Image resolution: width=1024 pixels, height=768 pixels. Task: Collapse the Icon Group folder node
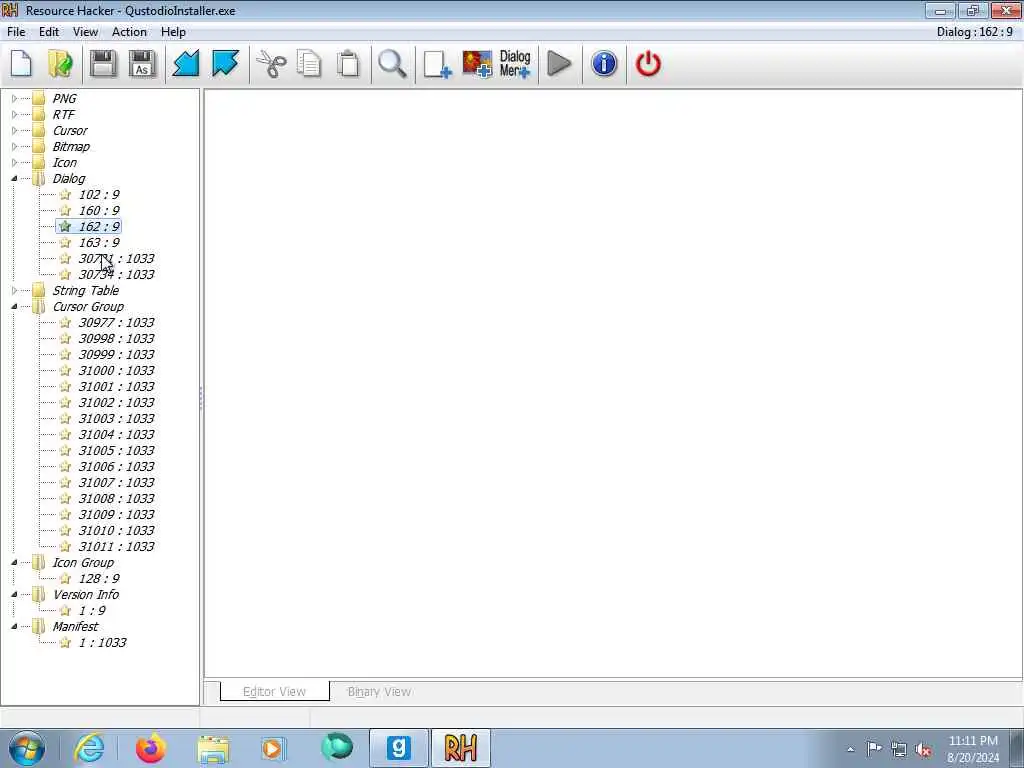[x=14, y=563]
